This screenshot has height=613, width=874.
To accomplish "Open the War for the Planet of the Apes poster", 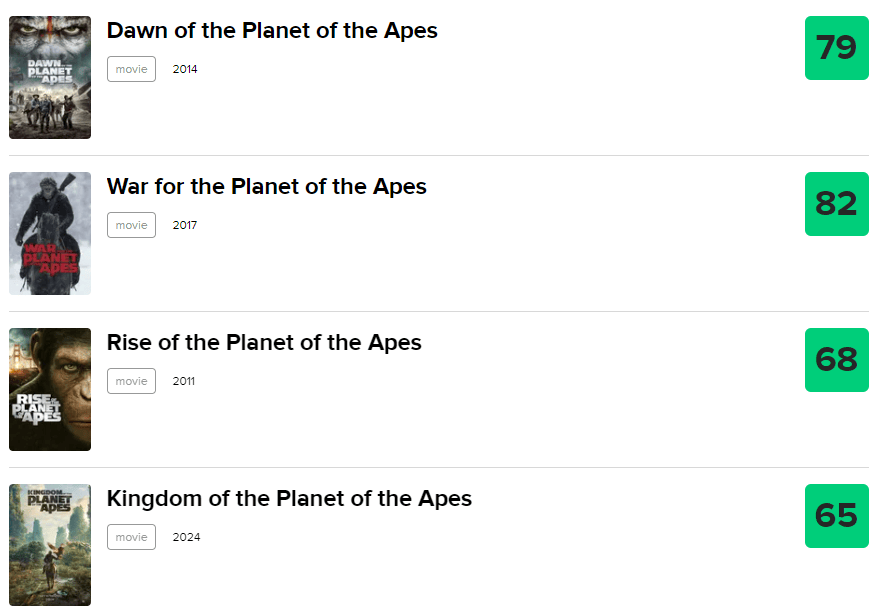I will (50, 233).
